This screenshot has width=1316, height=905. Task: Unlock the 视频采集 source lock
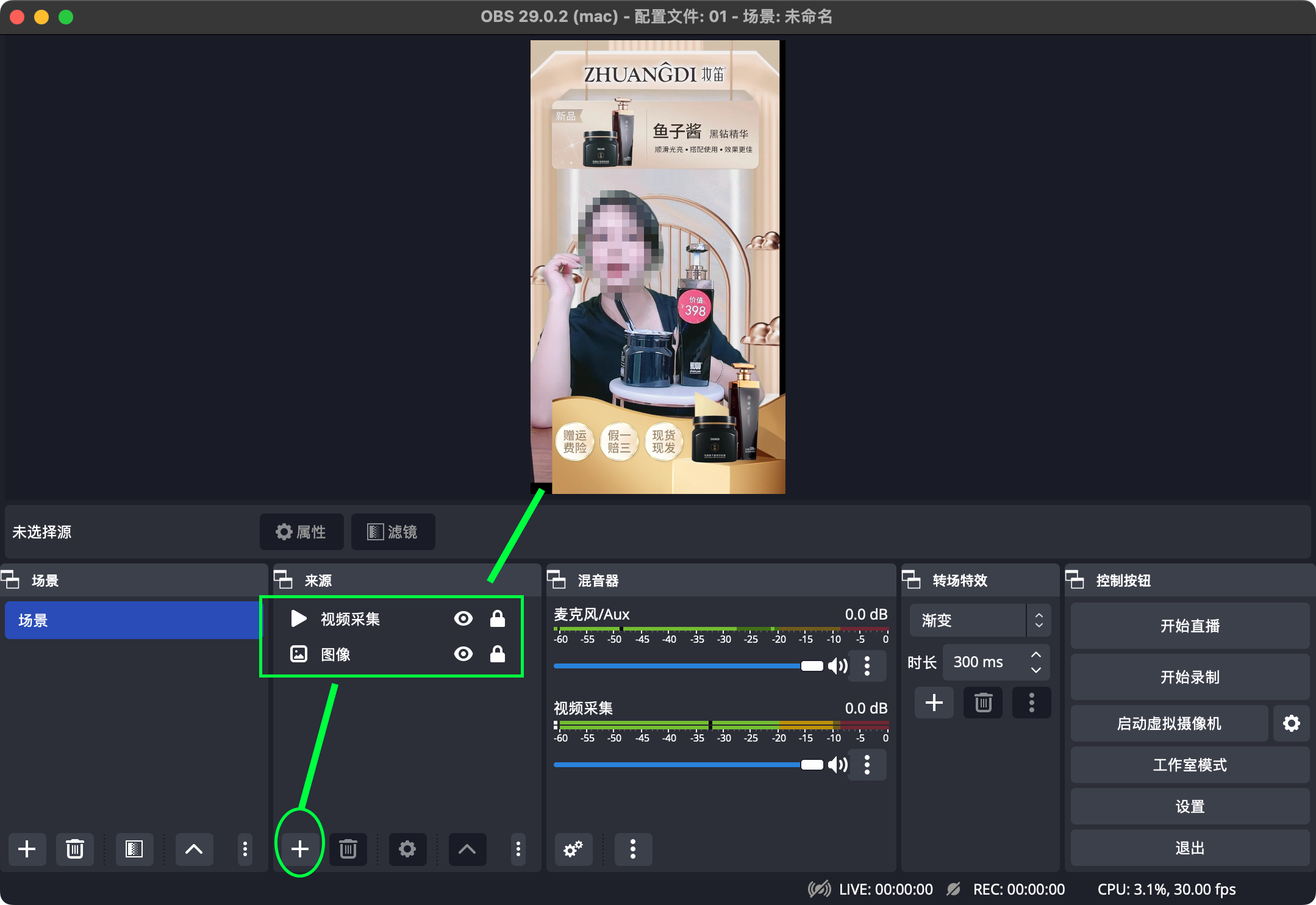pyautogui.click(x=498, y=618)
